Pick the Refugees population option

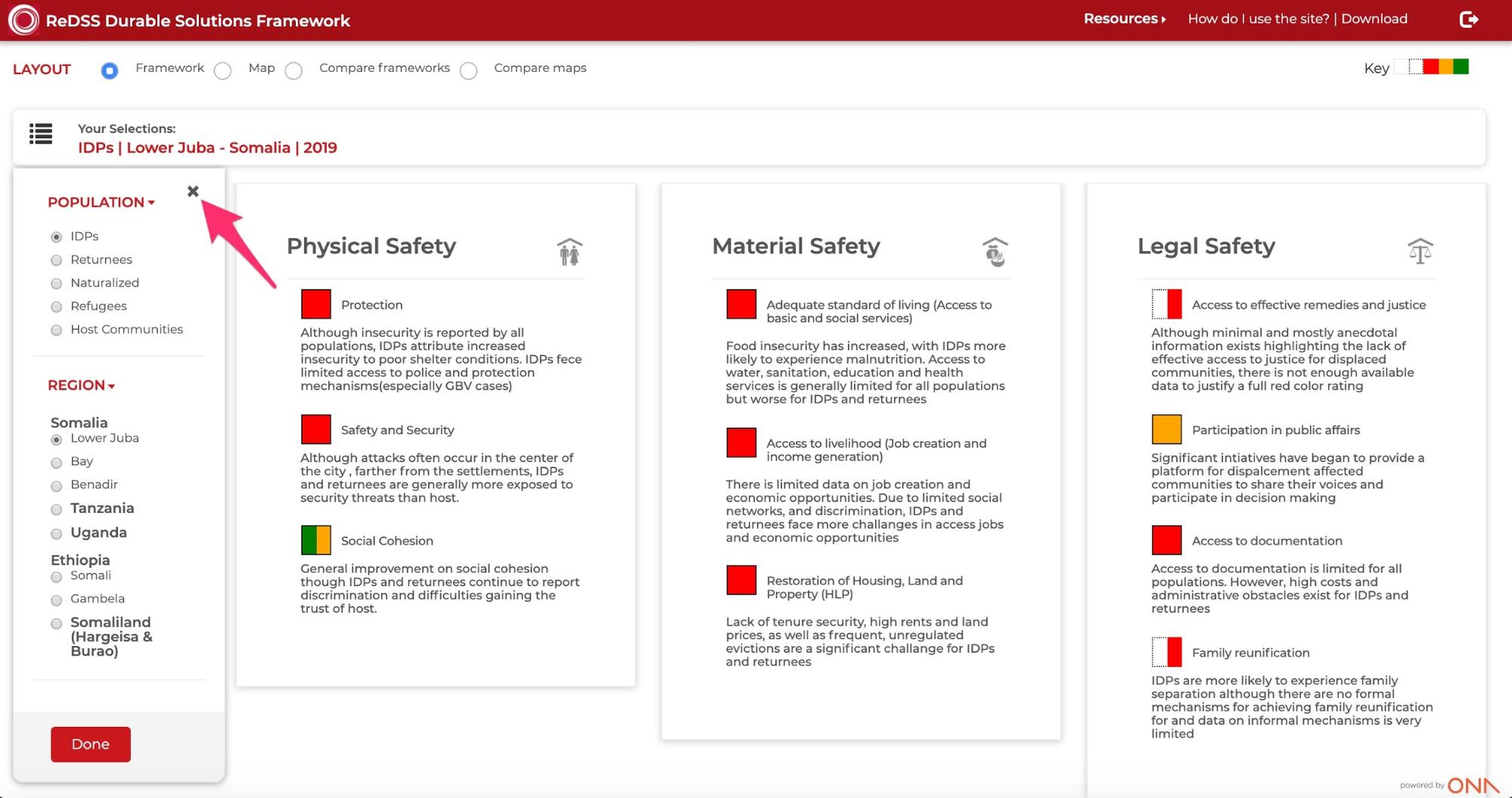click(x=56, y=307)
